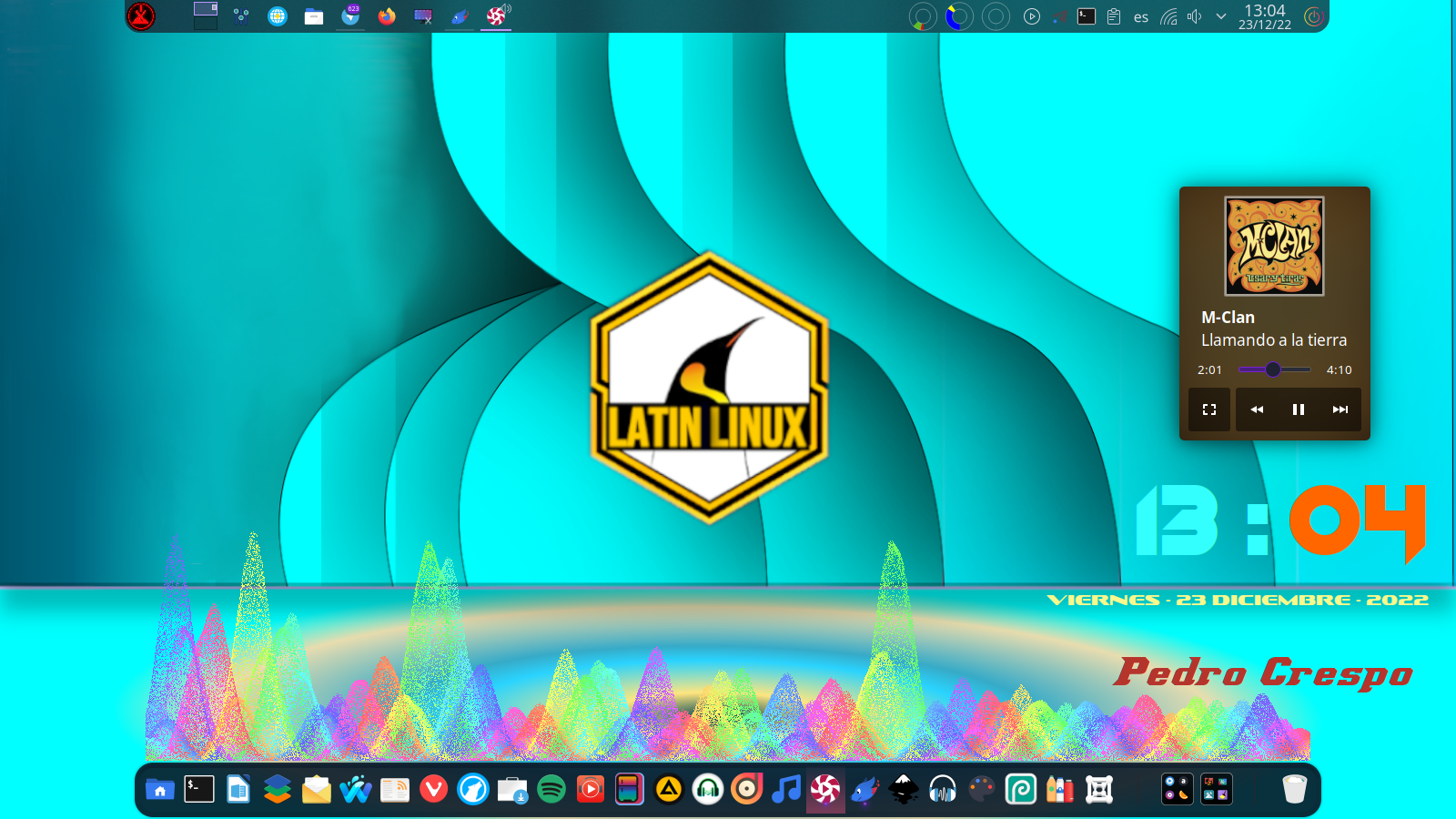Open home folder from the dock

click(x=160, y=789)
